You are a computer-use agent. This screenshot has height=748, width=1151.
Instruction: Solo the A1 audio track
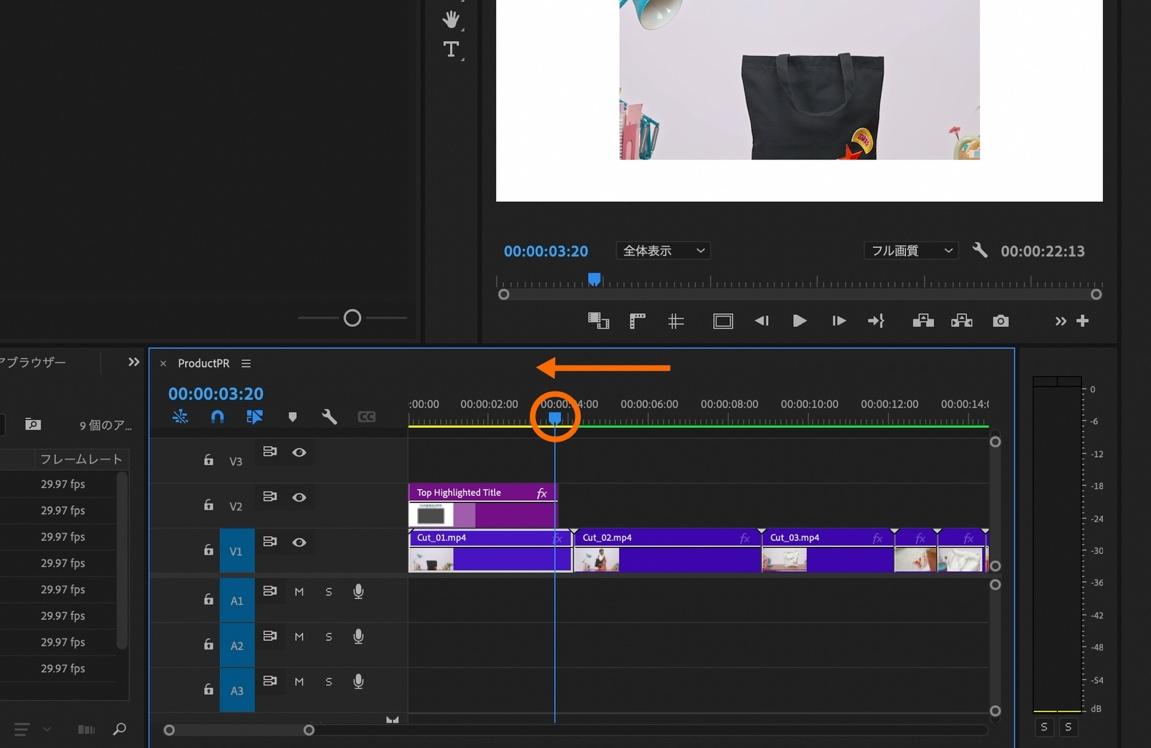328,592
